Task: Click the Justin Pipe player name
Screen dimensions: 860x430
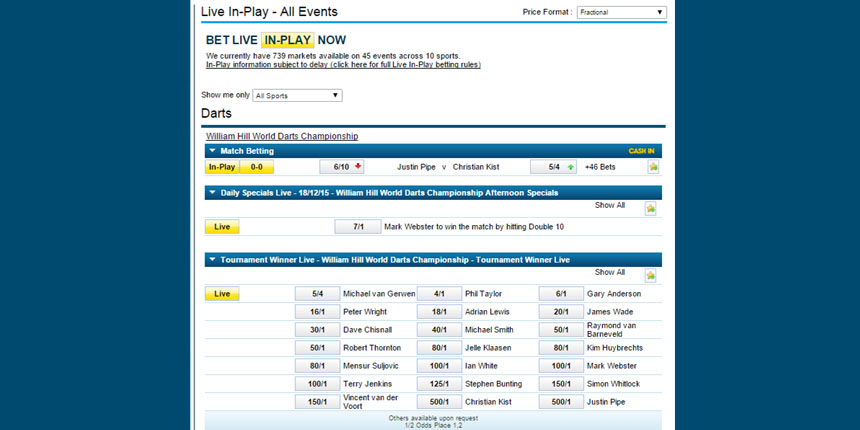Action: (417, 167)
